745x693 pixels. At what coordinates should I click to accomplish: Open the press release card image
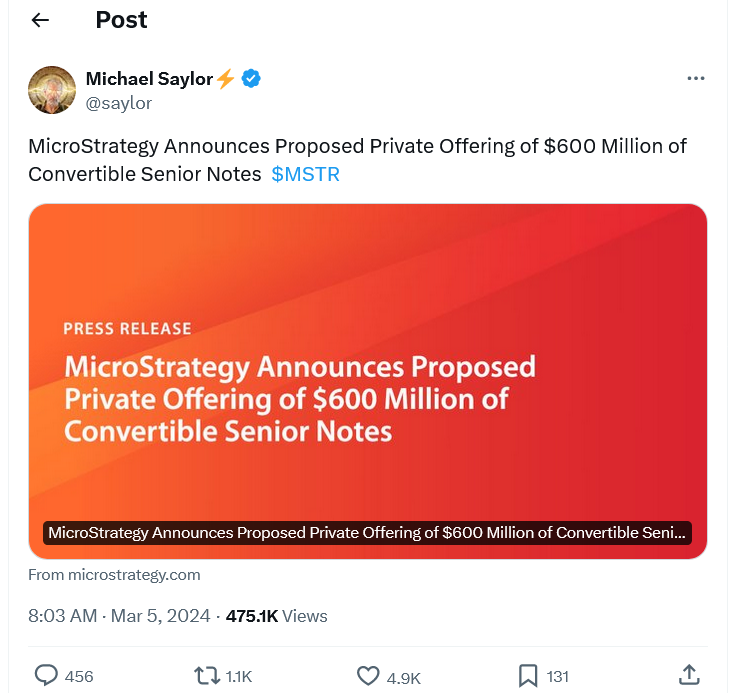coord(368,381)
